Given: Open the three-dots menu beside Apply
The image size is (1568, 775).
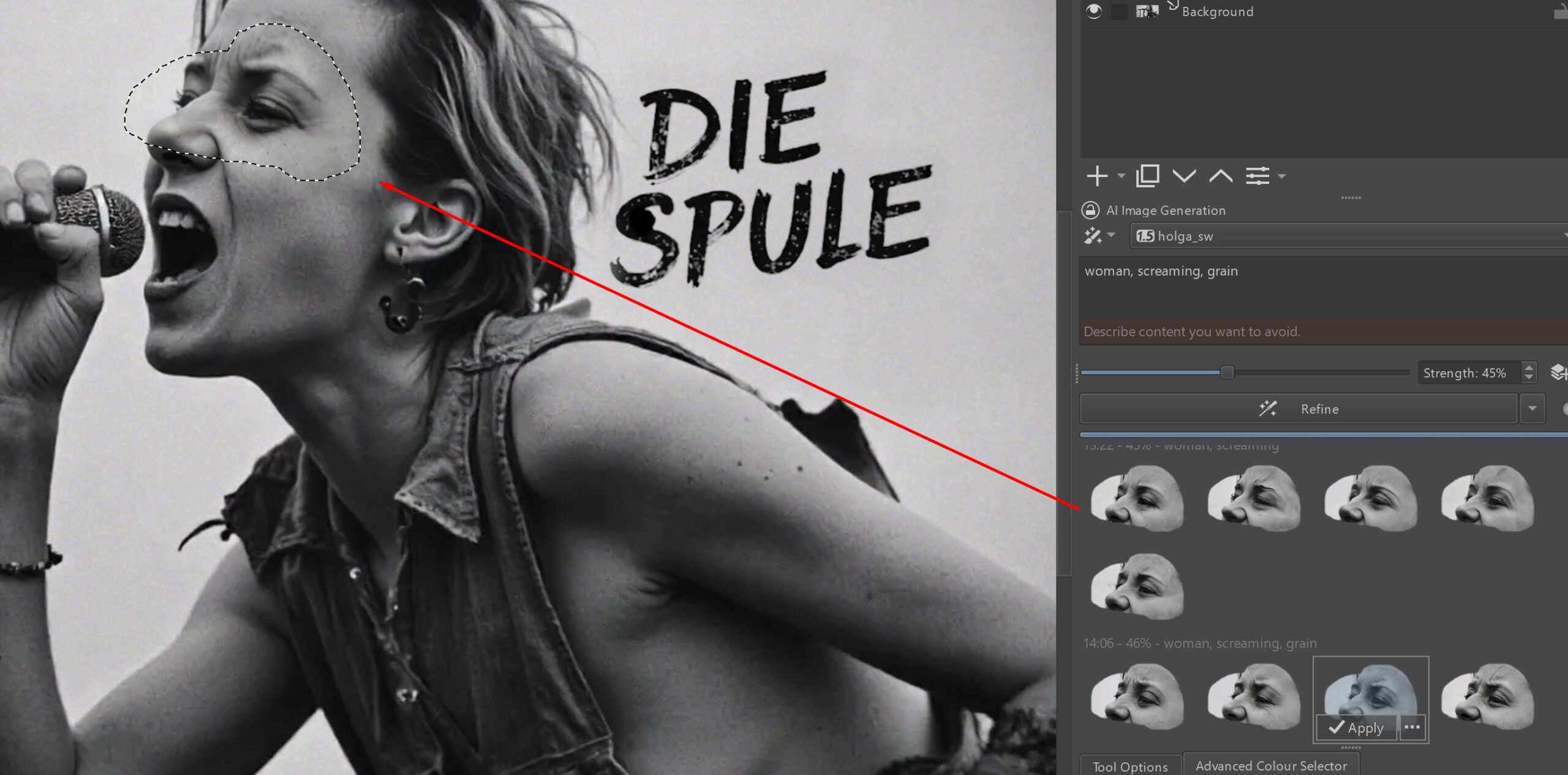Looking at the screenshot, I should pos(1412,727).
